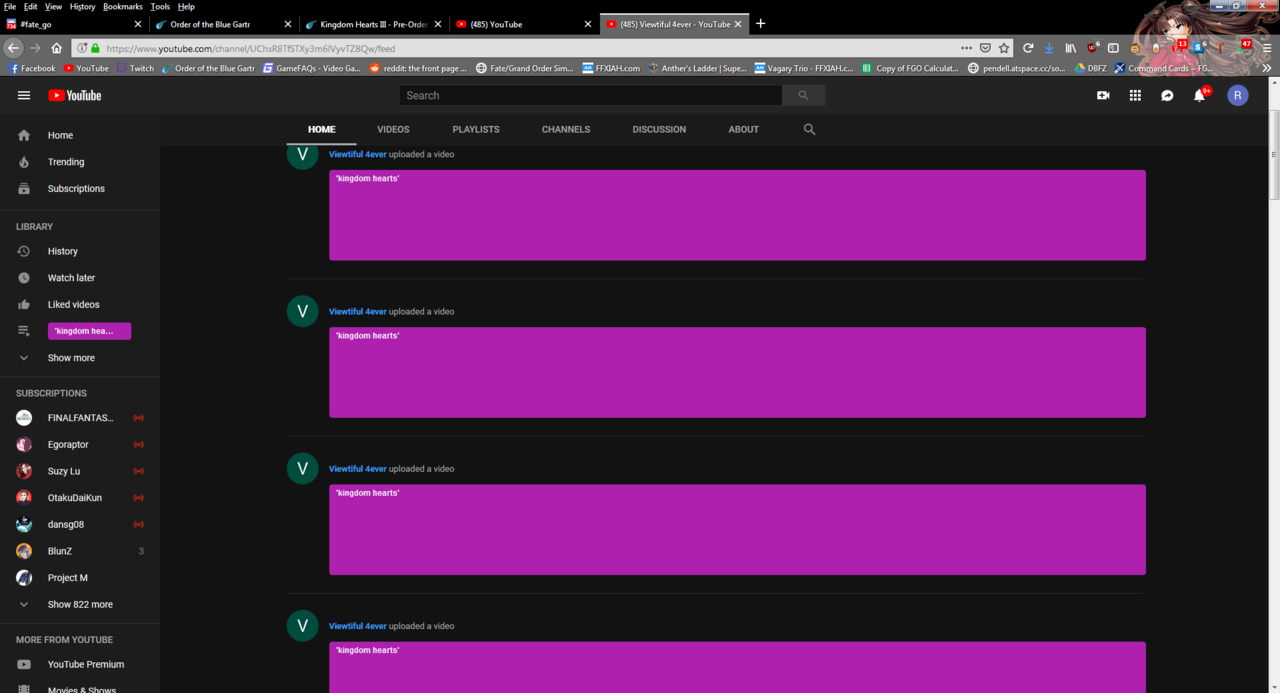Click the YouTube search input field
Screen dimensions: 1280x693
[x=590, y=95]
